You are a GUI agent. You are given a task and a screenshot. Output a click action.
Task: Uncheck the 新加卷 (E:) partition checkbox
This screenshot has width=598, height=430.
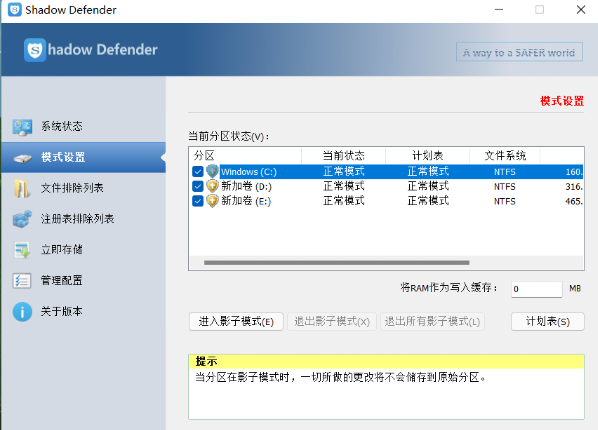[x=198, y=201]
